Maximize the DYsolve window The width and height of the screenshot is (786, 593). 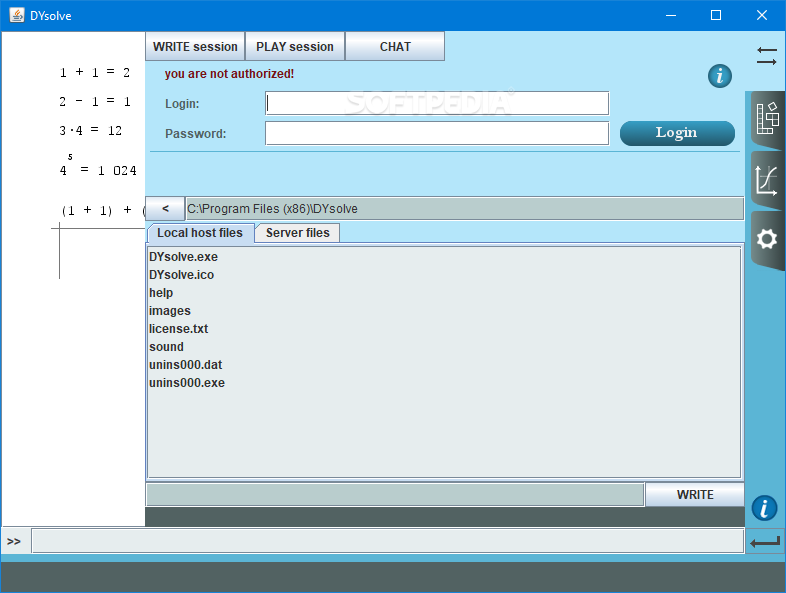(x=716, y=16)
